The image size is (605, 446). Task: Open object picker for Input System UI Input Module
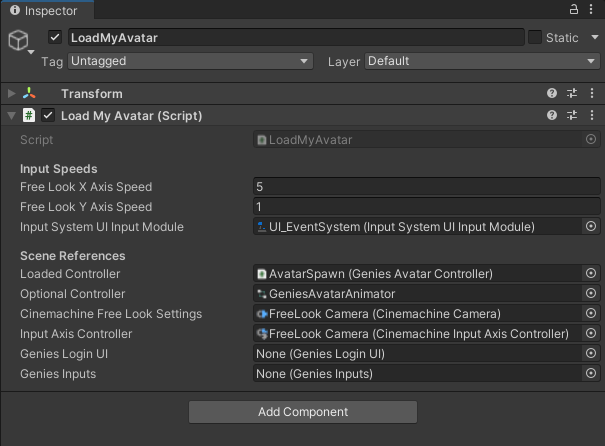click(x=591, y=226)
